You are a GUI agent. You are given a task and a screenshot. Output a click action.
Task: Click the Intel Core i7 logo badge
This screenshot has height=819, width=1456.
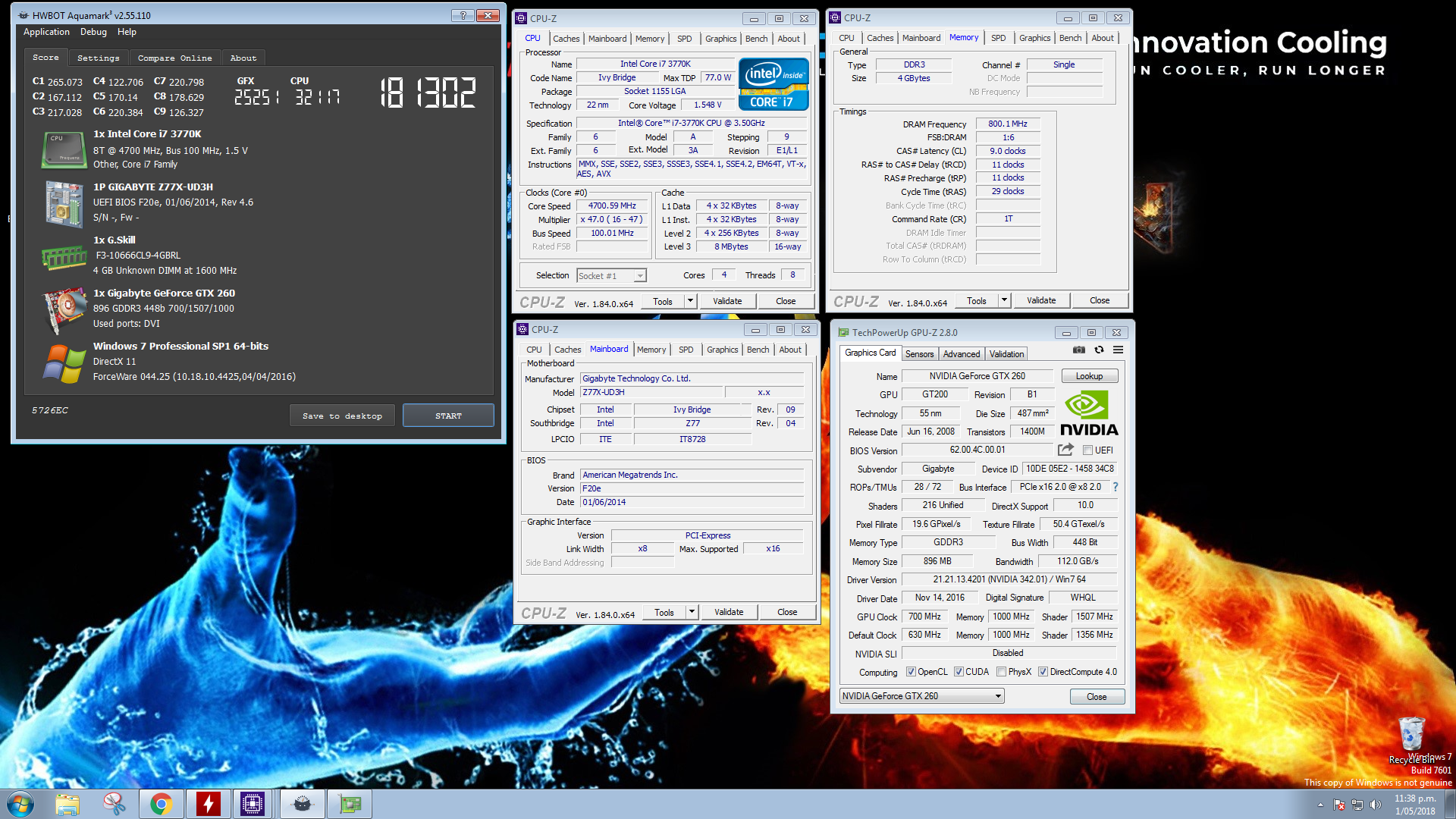[773, 83]
